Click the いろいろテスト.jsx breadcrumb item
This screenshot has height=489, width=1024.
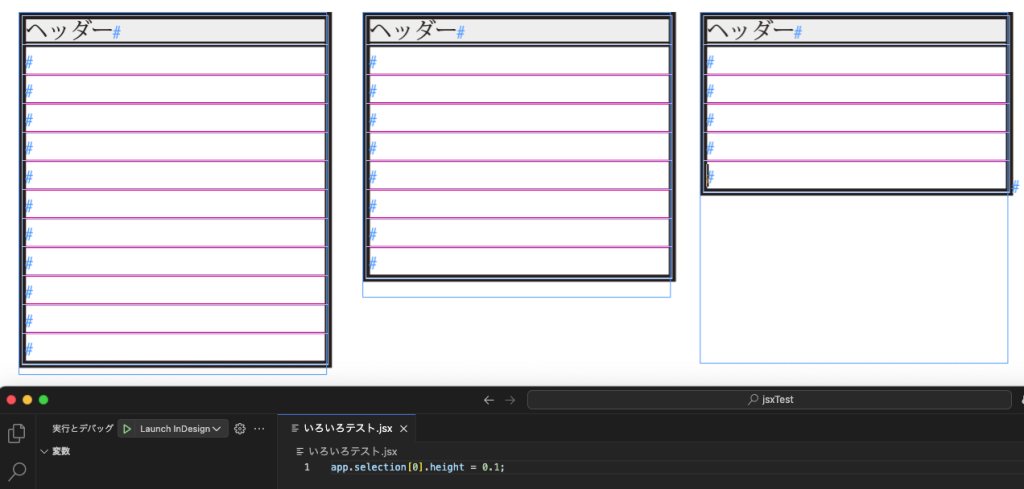[352, 451]
